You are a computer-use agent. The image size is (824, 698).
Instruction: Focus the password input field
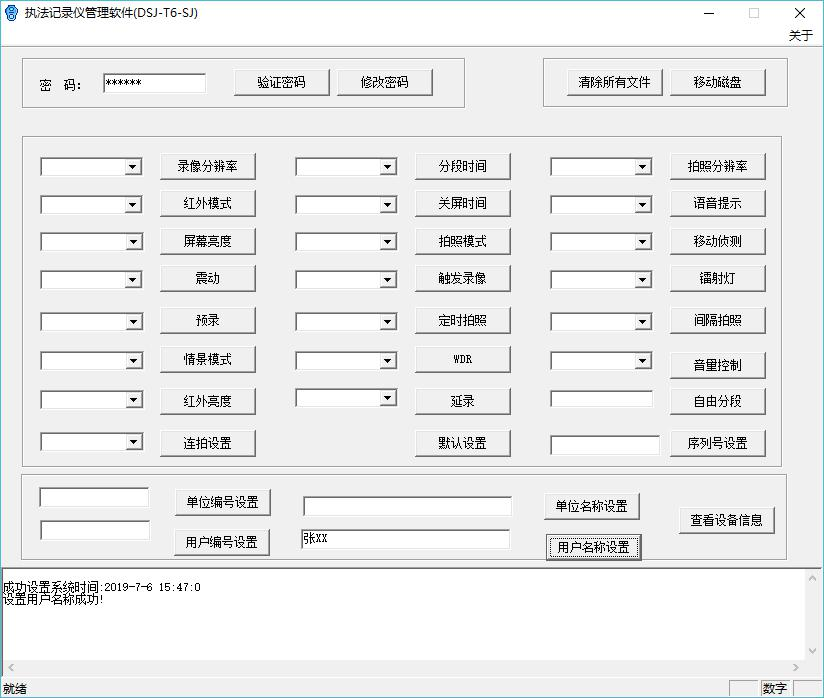[154, 83]
